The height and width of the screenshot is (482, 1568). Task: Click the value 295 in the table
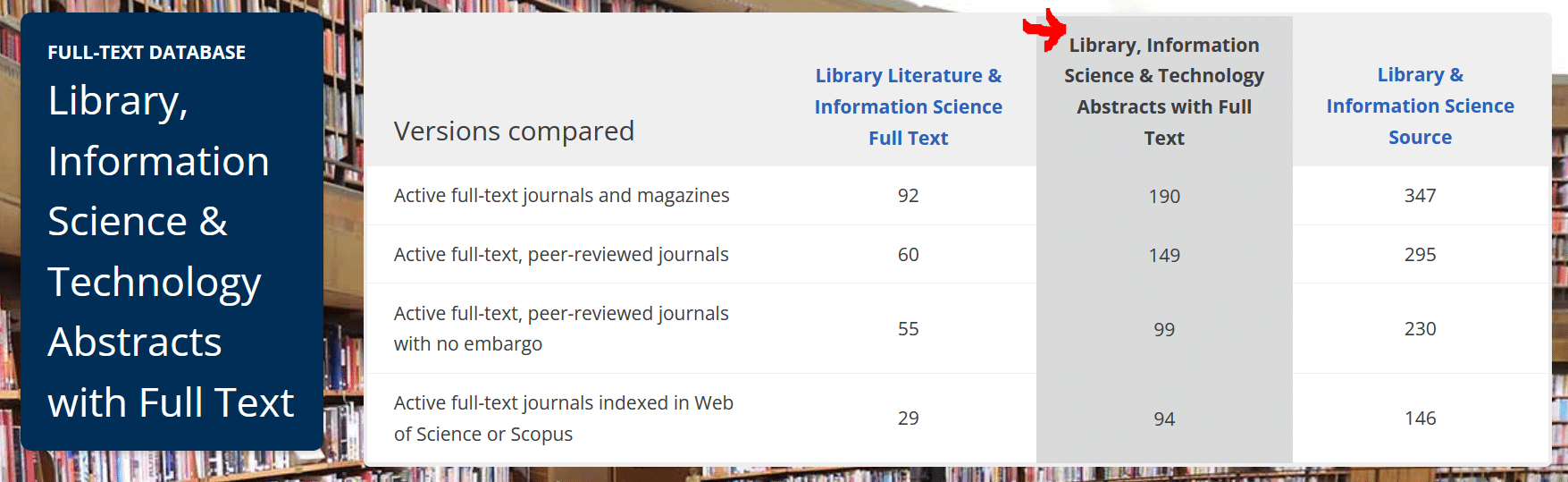click(1420, 255)
